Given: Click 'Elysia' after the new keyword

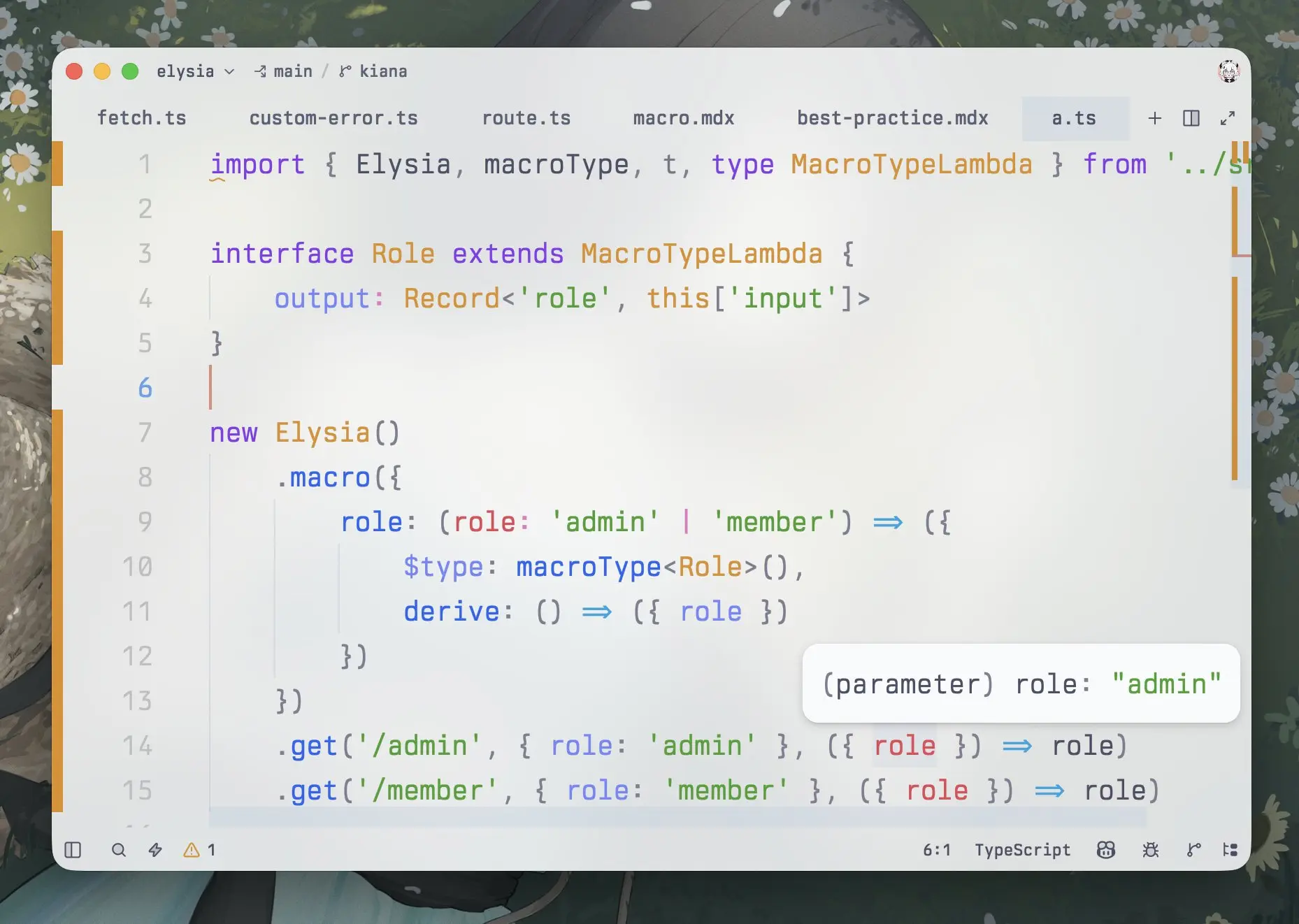Looking at the screenshot, I should coord(322,433).
